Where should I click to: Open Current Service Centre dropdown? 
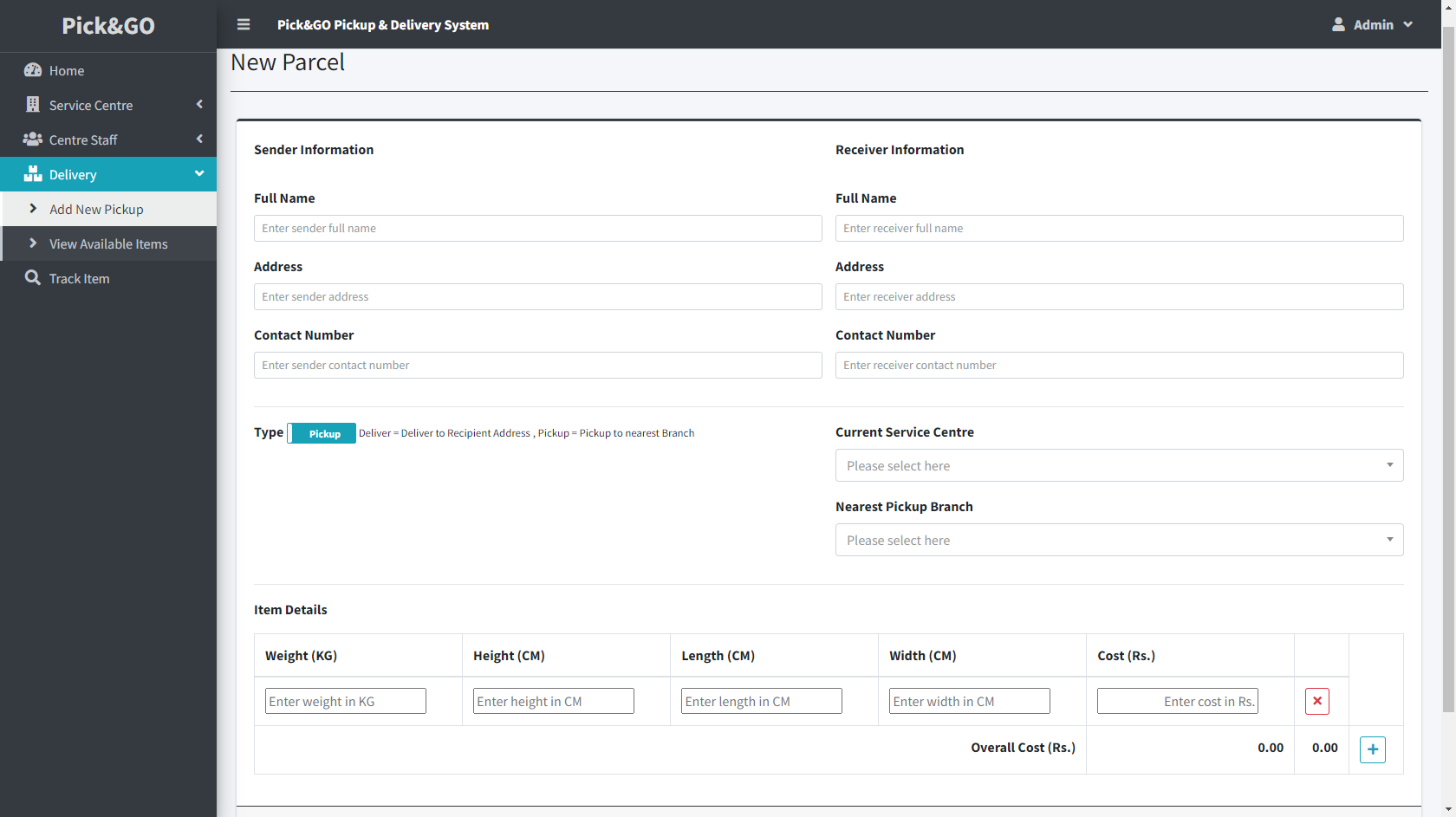tap(1119, 465)
